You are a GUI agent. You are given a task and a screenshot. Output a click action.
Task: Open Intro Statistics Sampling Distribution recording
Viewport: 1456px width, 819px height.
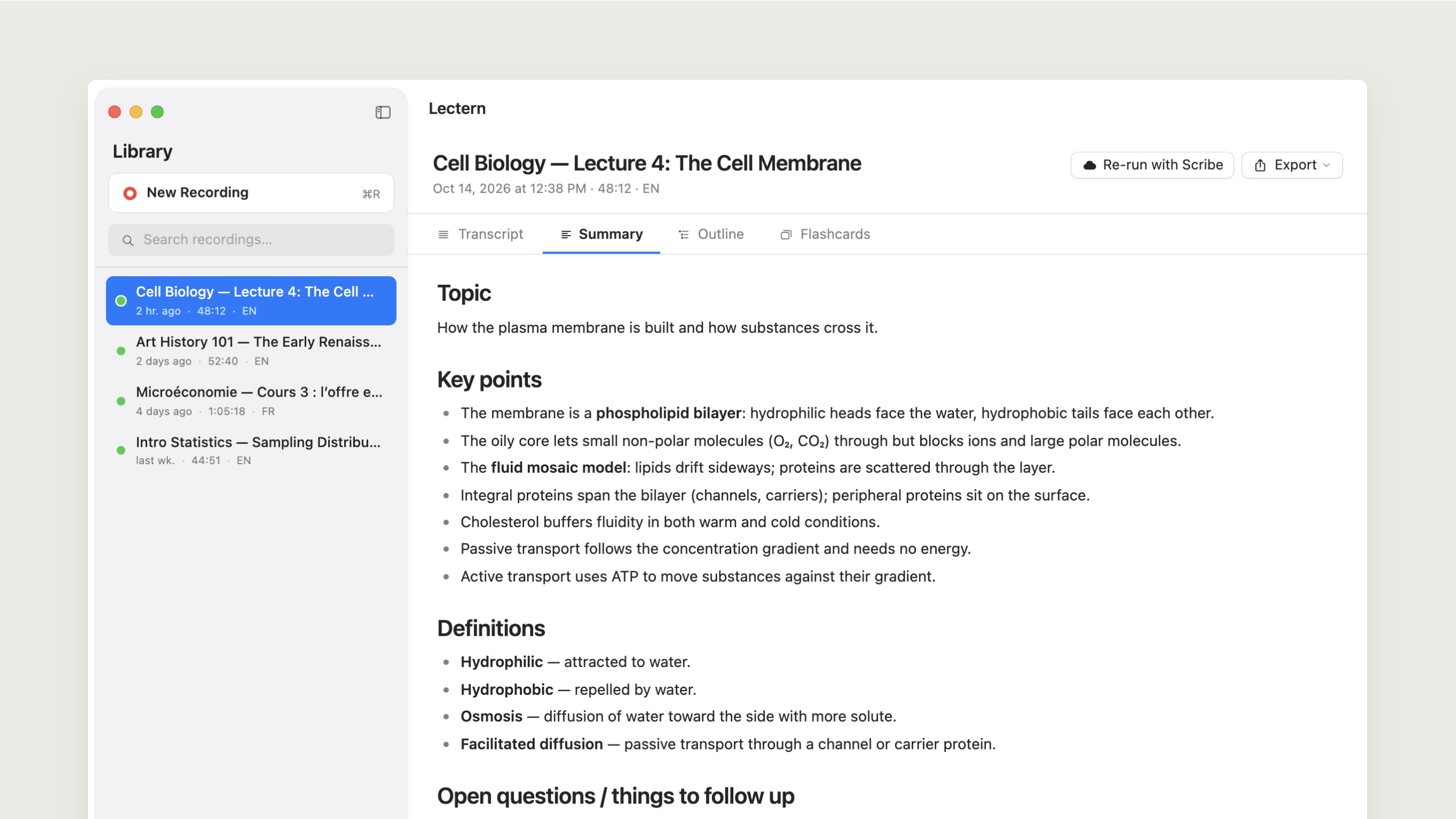251,451
